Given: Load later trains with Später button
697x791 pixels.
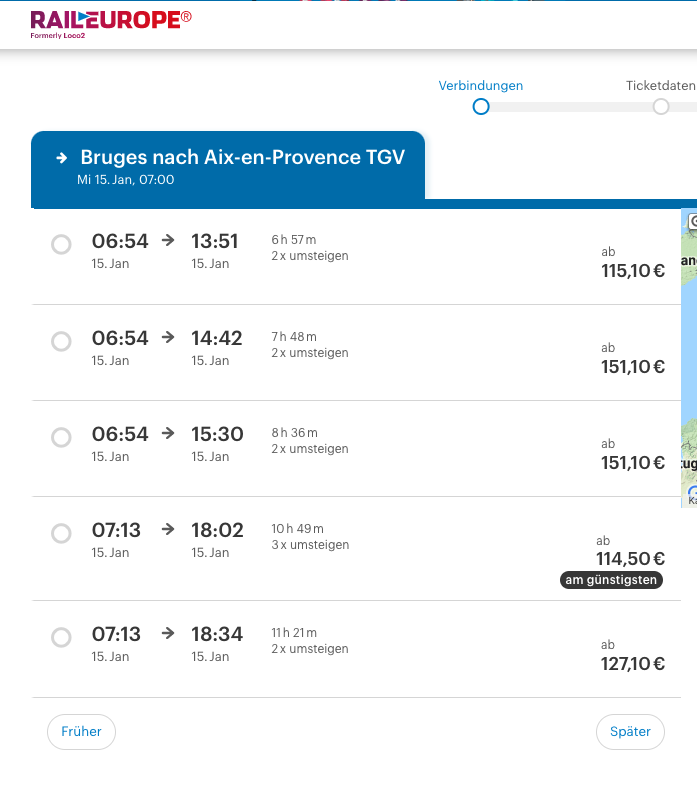Looking at the screenshot, I should (x=630, y=732).
